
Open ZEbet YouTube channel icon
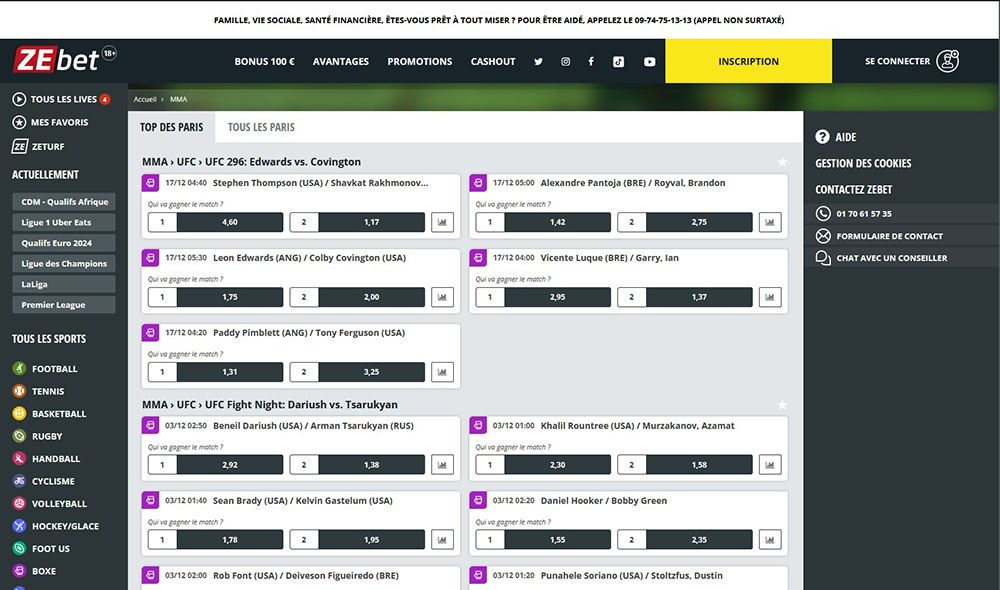tap(649, 62)
